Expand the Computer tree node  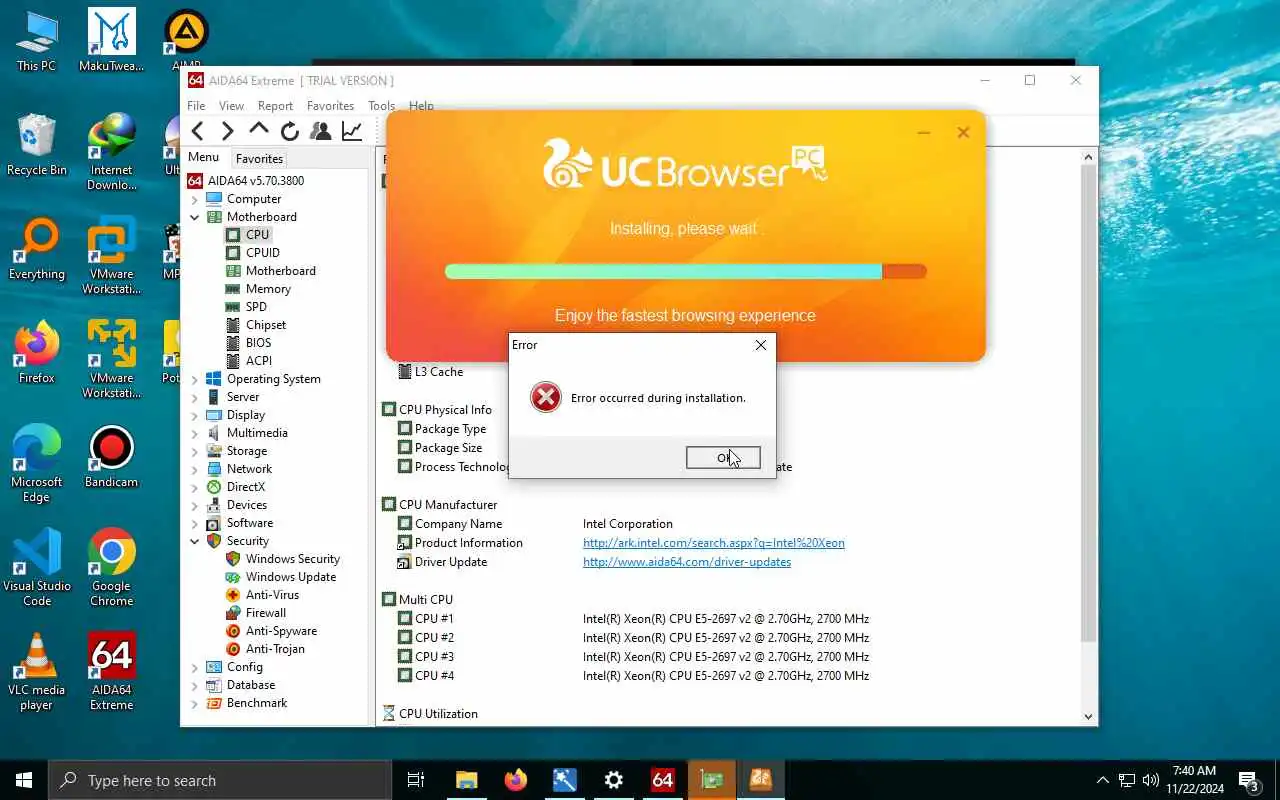click(x=195, y=199)
